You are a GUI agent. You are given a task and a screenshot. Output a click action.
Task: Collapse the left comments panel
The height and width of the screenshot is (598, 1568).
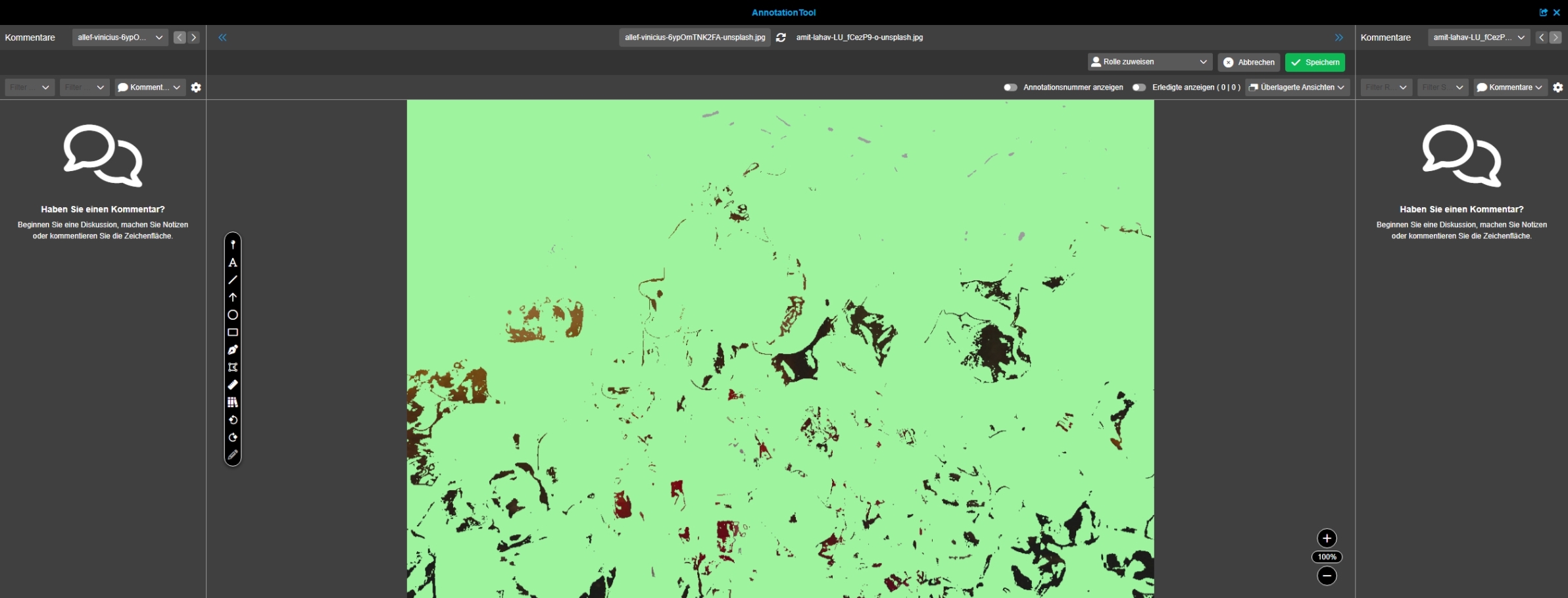[222, 37]
